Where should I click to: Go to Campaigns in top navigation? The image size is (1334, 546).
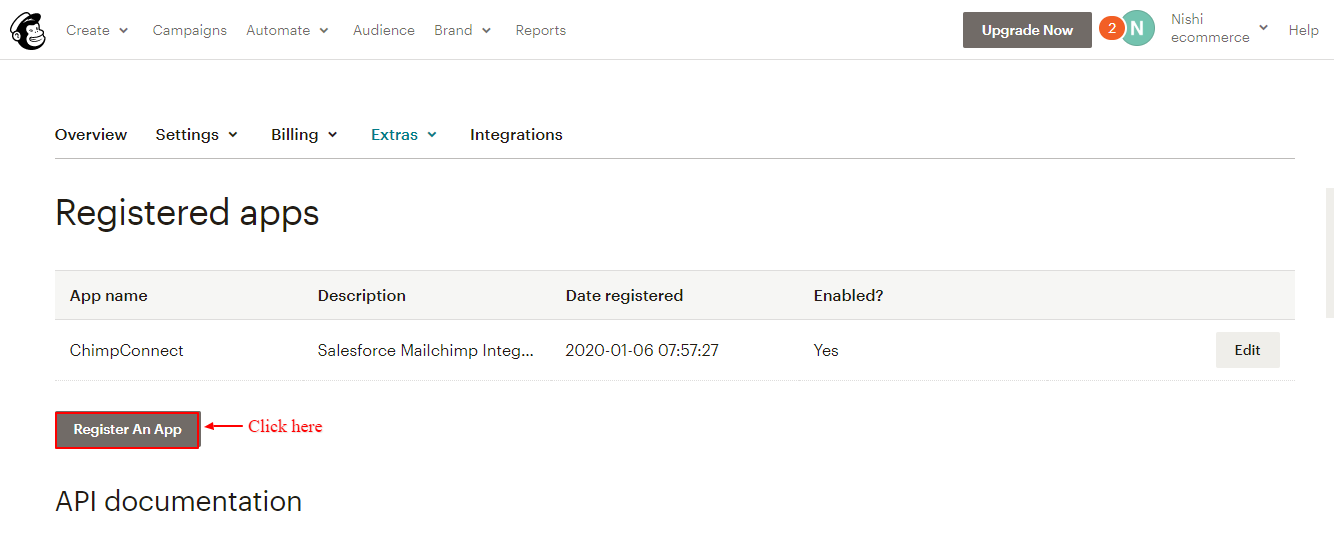pyautogui.click(x=190, y=30)
